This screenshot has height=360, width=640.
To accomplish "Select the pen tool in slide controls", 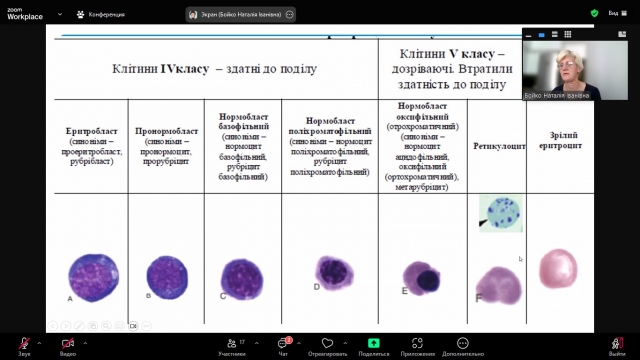I will point(79,326).
